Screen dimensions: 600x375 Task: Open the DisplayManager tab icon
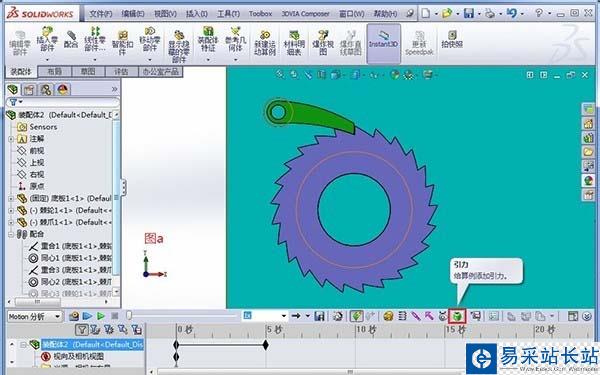[63, 90]
